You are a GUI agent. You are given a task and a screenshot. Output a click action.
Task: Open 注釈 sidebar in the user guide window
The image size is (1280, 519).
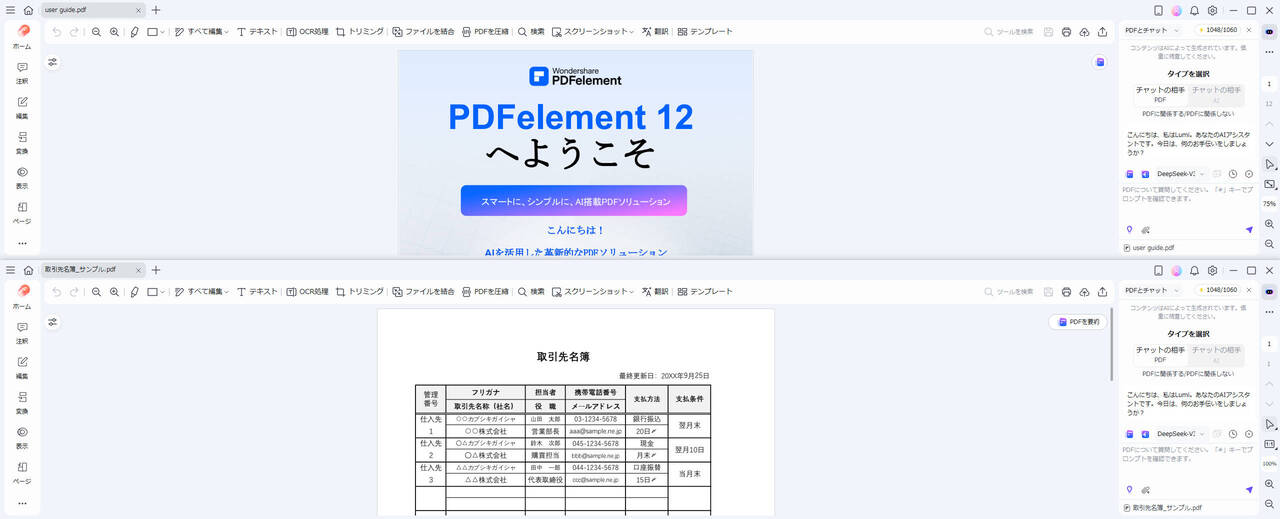pyautogui.click(x=22, y=72)
